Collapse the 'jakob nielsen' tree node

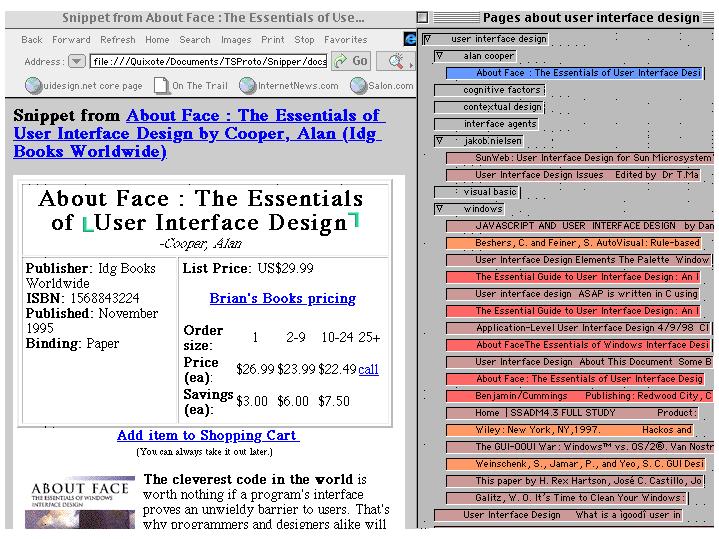tap(439, 141)
